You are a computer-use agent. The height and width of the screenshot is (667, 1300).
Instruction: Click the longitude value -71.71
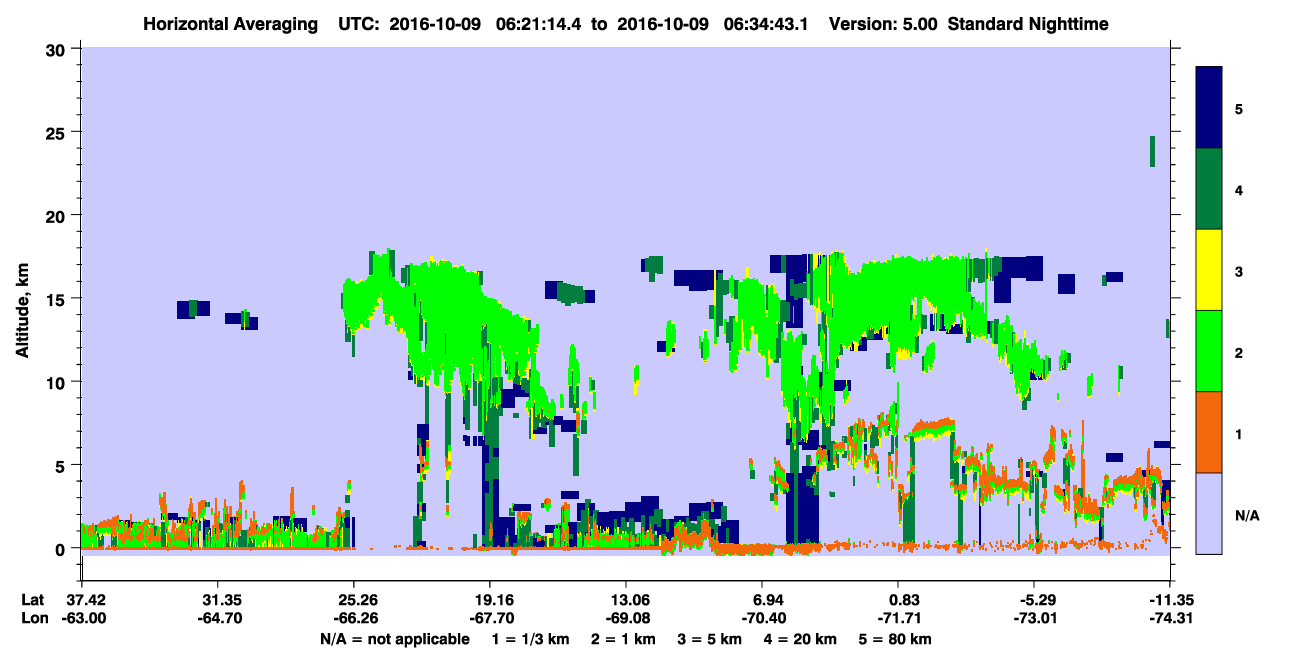898,618
